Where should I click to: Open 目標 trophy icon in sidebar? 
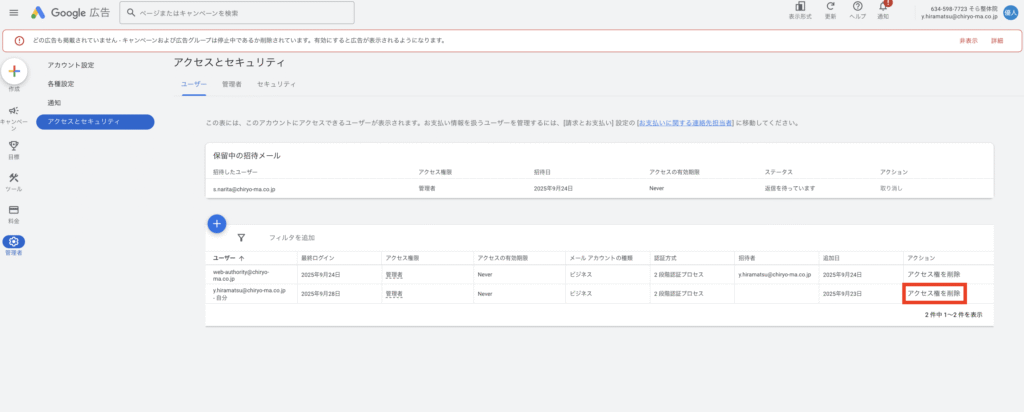[x=14, y=147]
